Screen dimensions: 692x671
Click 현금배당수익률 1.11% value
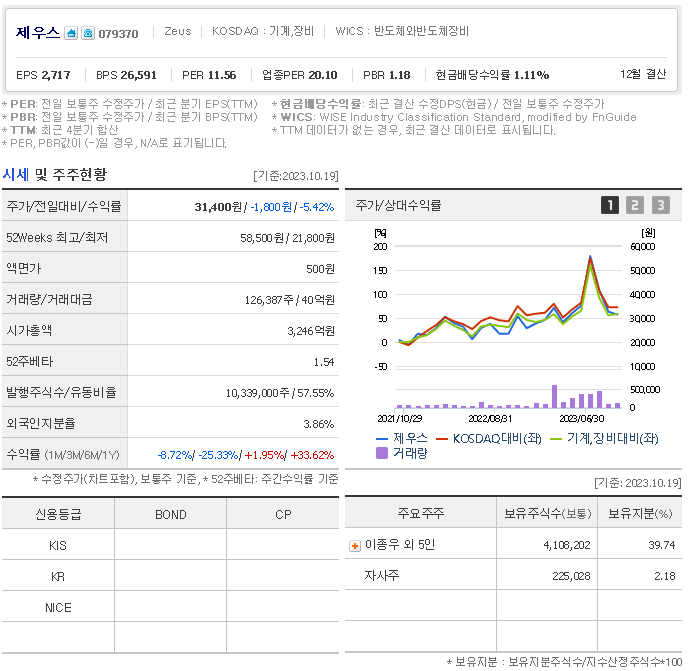(x=493, y=75)
